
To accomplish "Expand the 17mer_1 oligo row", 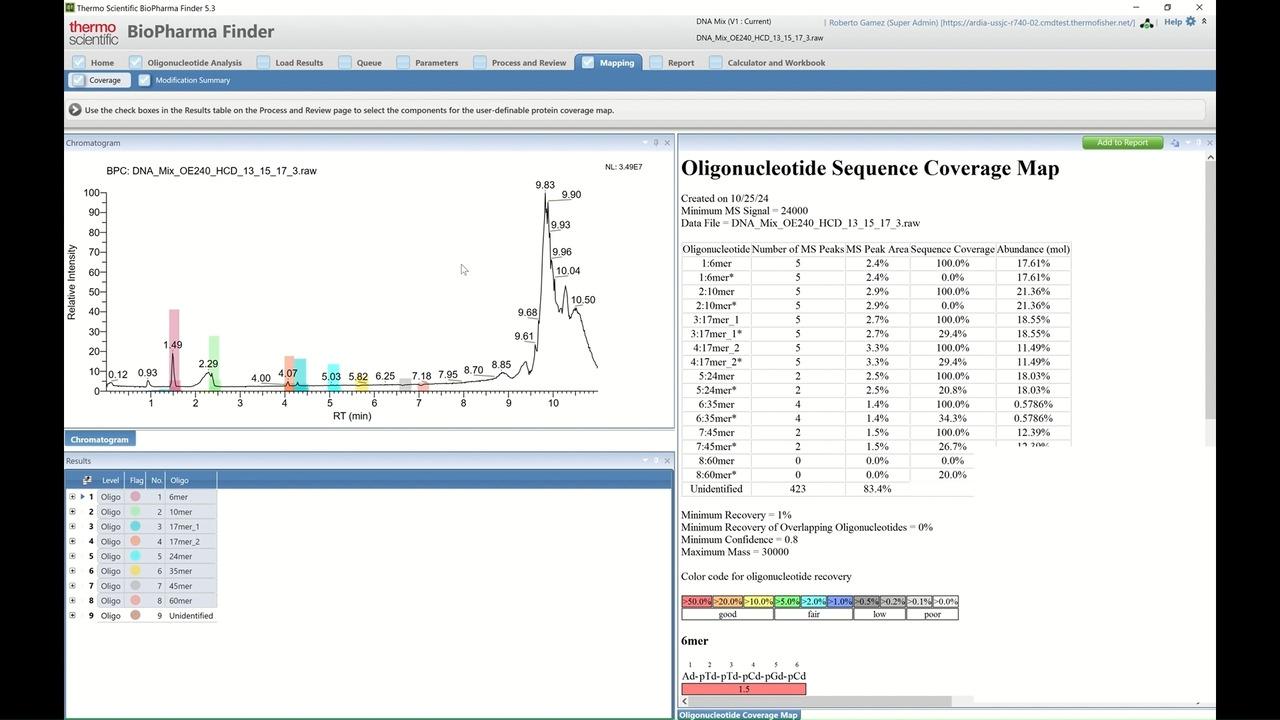I will 72,527.
